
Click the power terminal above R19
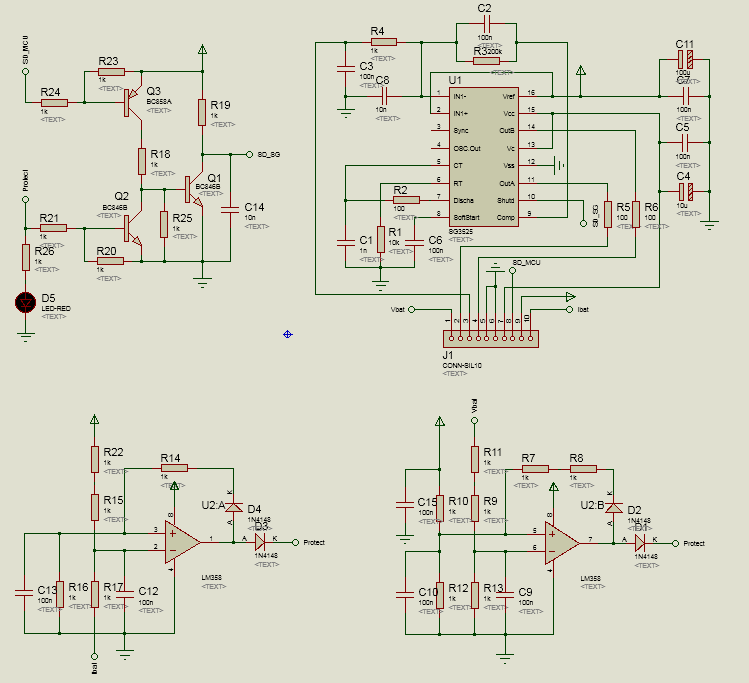[202, 49]
